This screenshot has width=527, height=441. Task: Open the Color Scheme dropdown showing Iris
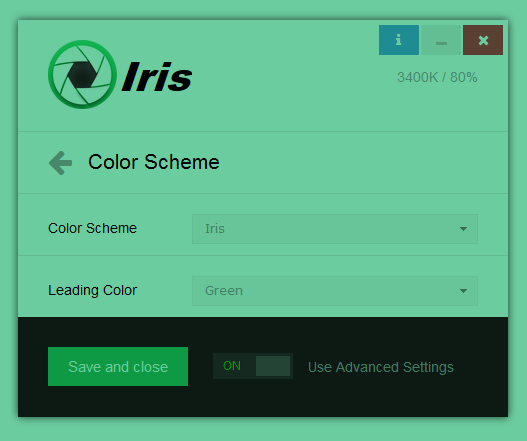tap(335, 229)
